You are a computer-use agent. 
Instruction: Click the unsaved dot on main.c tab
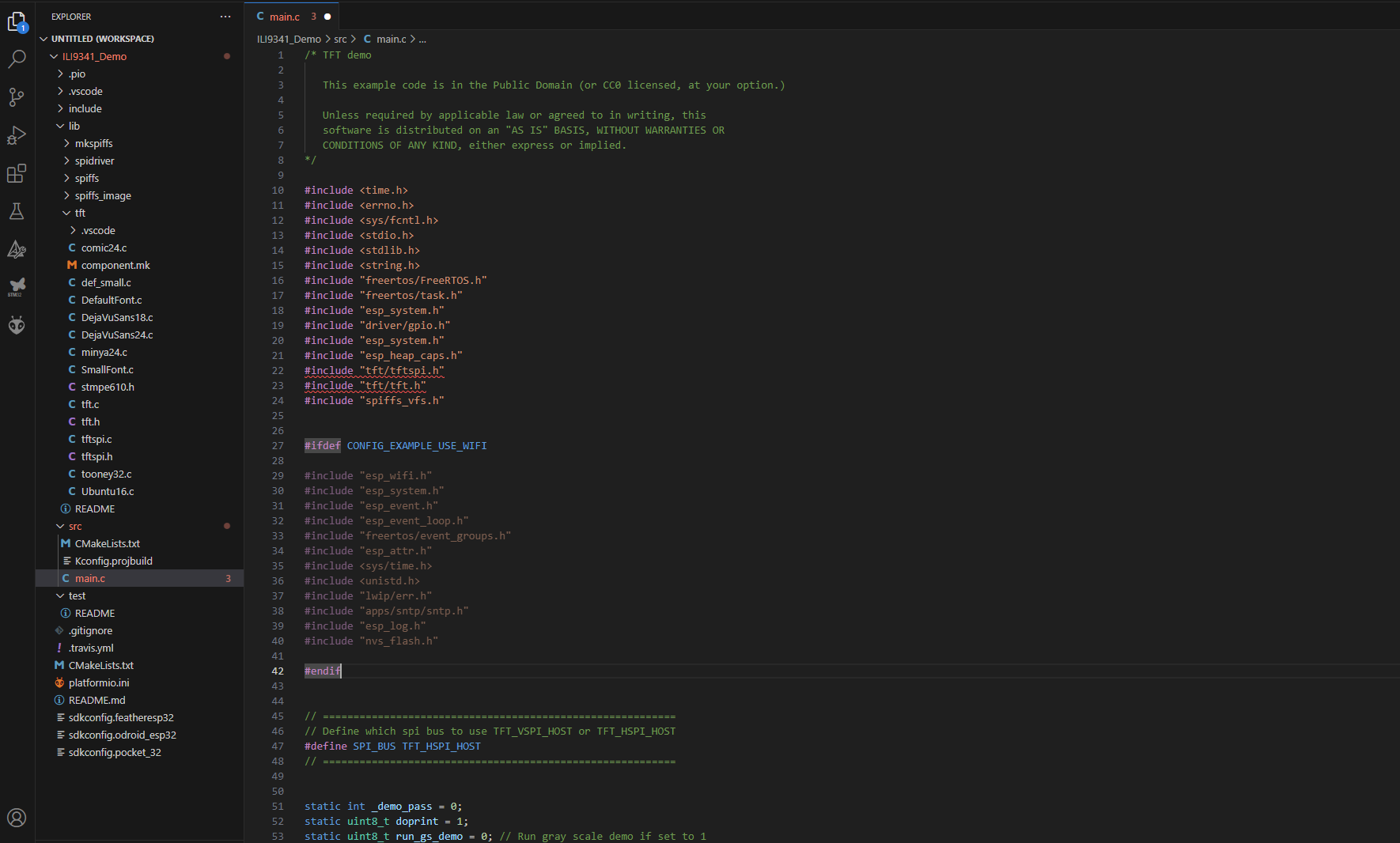[x=327, y=17]
